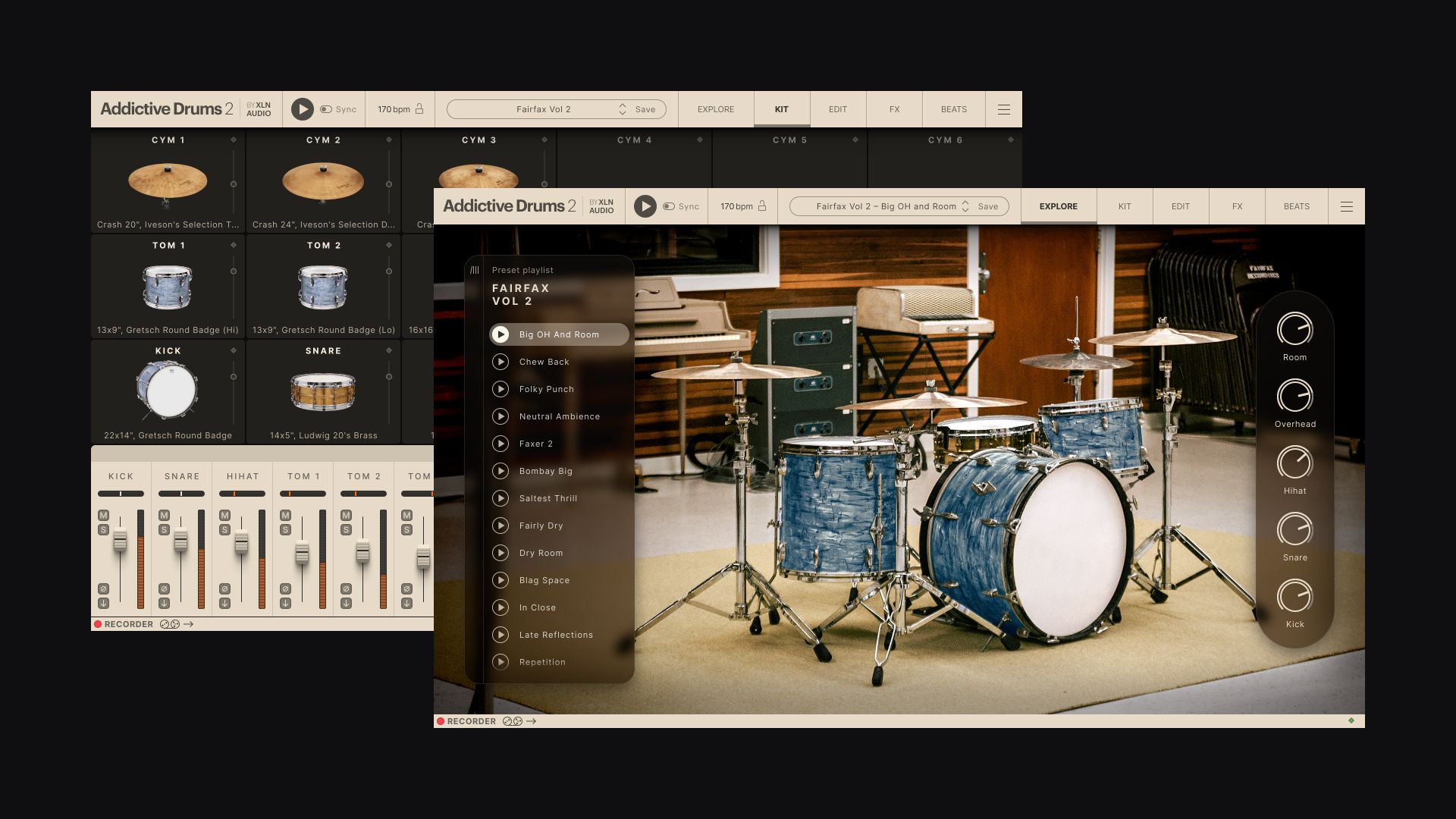1456x819 pixels.
Task: Click the down-arrow output icon on the KICK channel
Action: click(103, 604)
